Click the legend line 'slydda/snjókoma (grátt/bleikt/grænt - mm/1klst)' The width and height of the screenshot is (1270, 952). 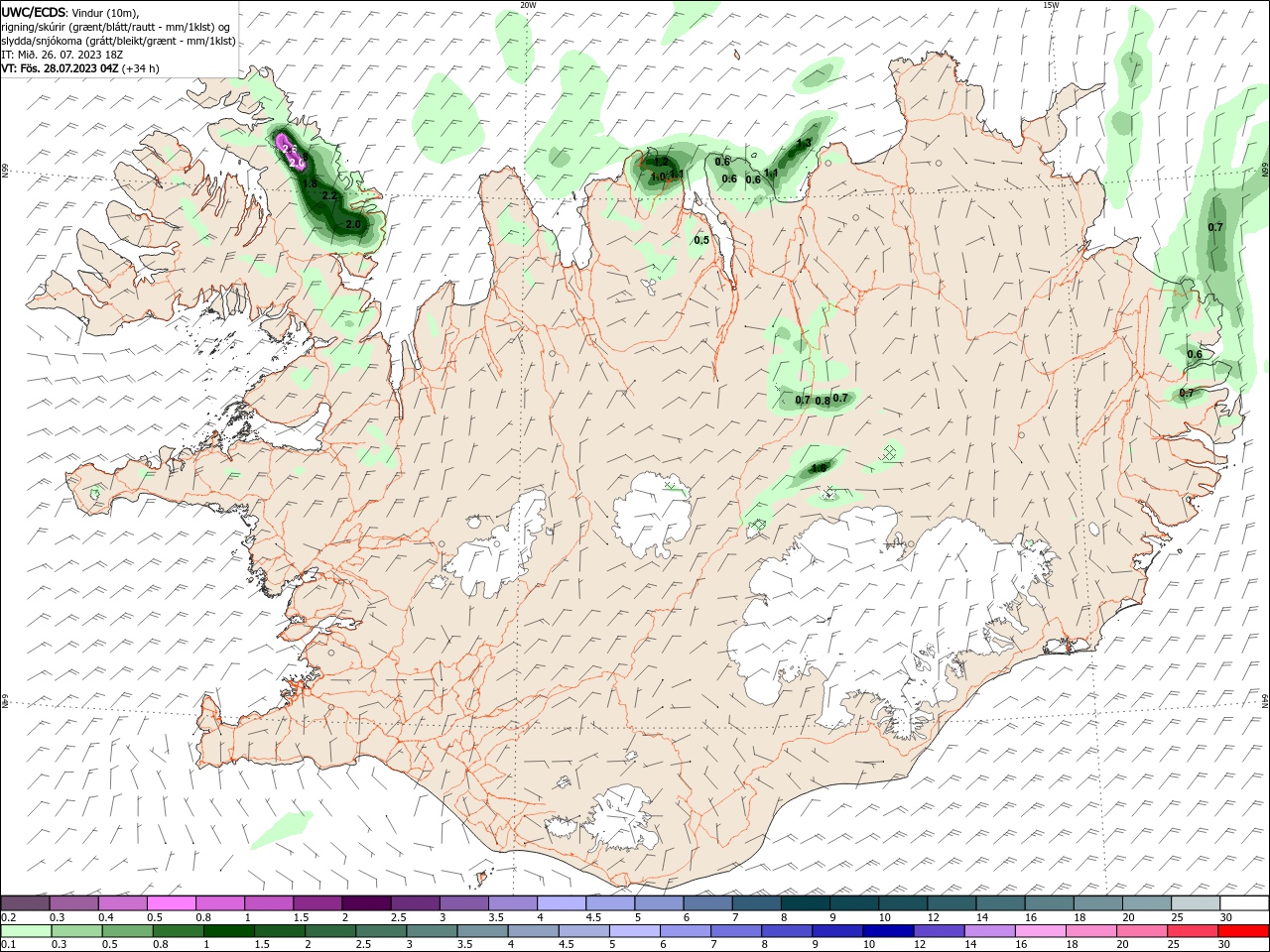coord(118,41)
